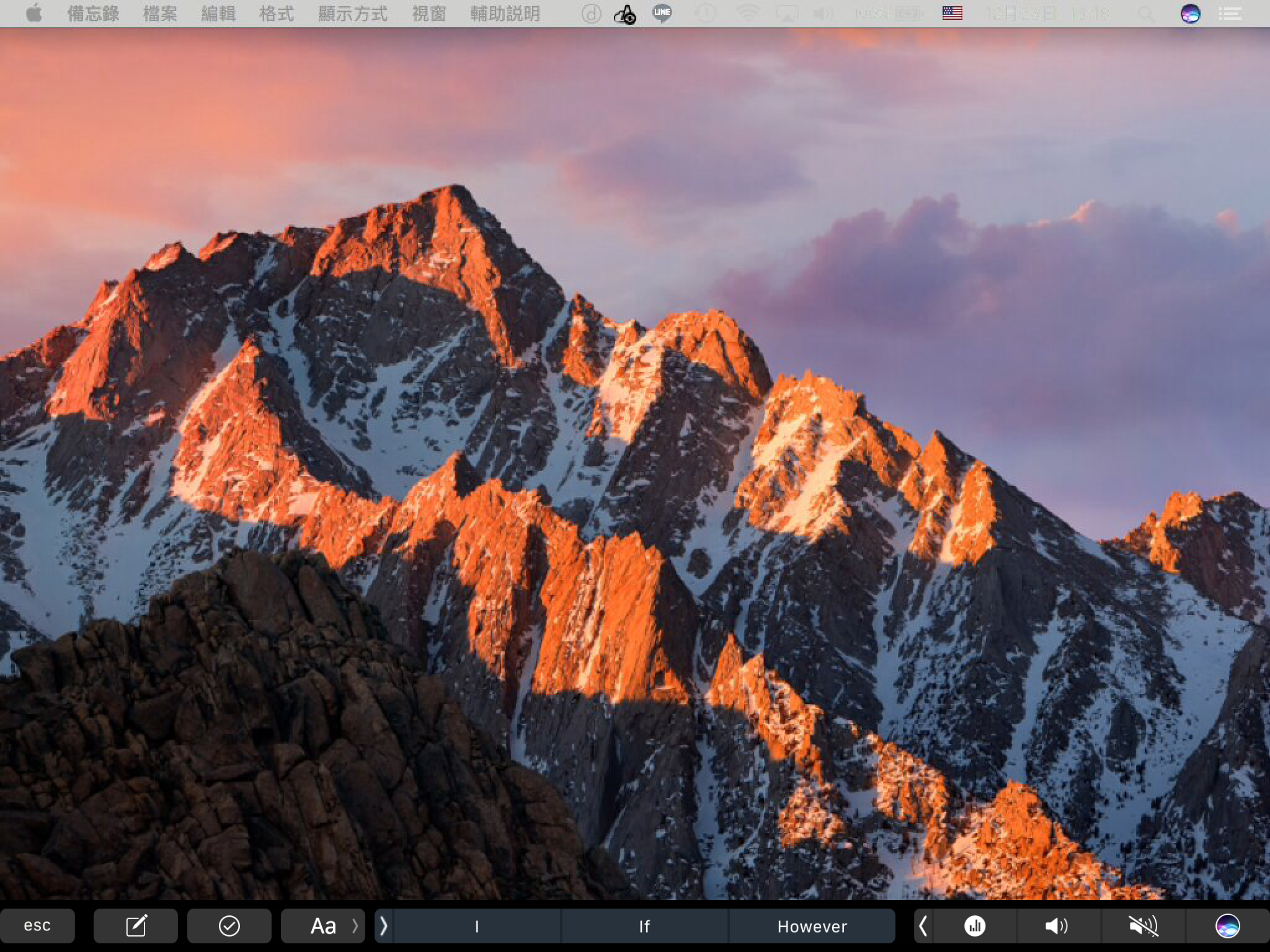
Task: Open Notification Center list icon
Action: coord(1230,13)
